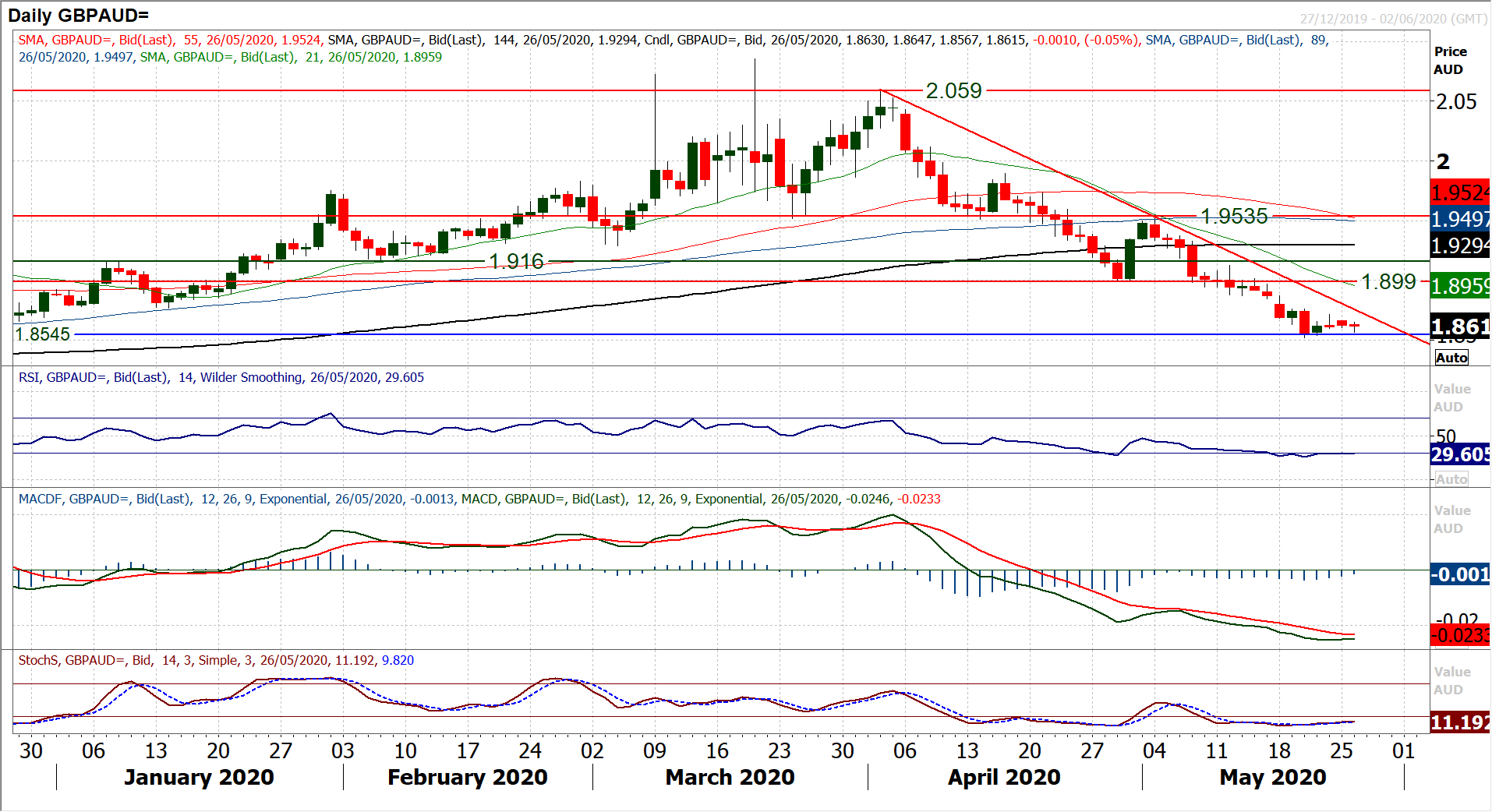Select the 11.192 stochastic value tag
This screenshot has height=812, width=1492.
[1460, 722]
